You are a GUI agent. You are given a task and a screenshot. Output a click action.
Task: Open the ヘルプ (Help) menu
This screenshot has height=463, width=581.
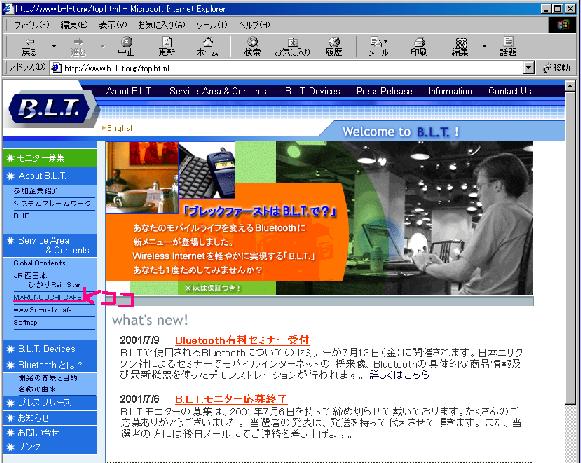pyautogui.click(x=255, y=25)
